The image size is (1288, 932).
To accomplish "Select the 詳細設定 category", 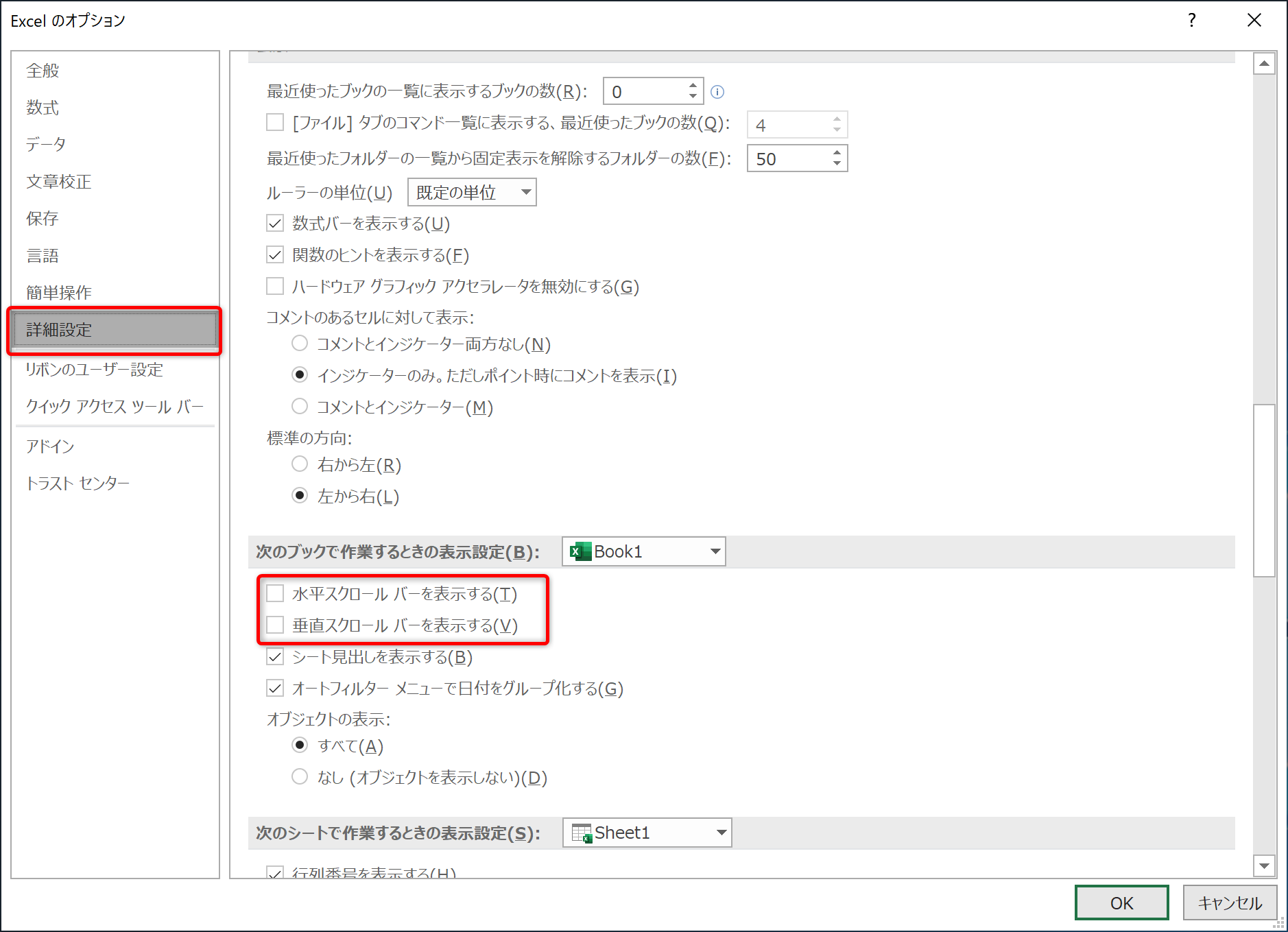I will click(x=115, y=330).
